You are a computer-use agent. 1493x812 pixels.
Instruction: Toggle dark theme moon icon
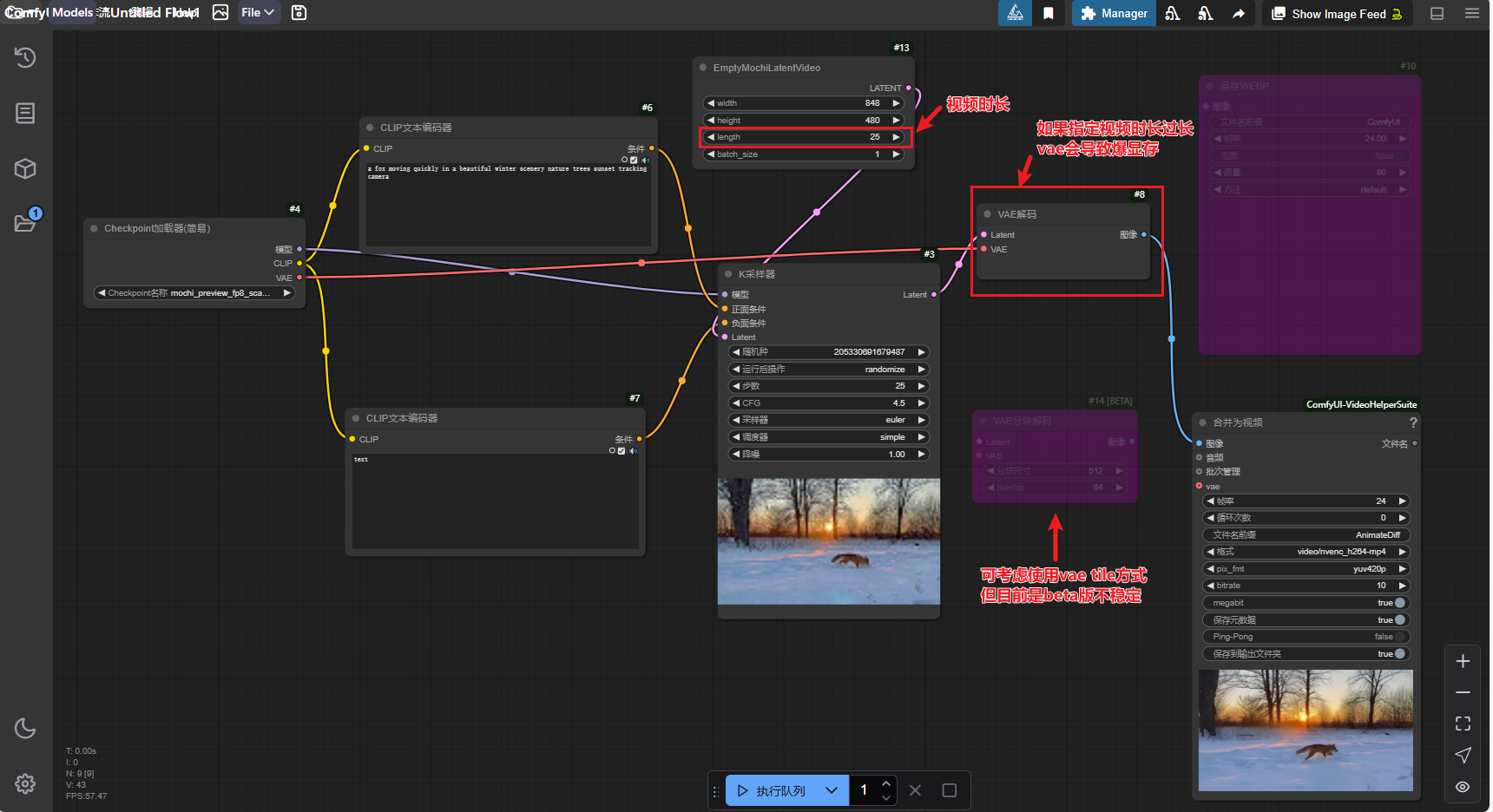pyautogui.click(x=25, y=728)
